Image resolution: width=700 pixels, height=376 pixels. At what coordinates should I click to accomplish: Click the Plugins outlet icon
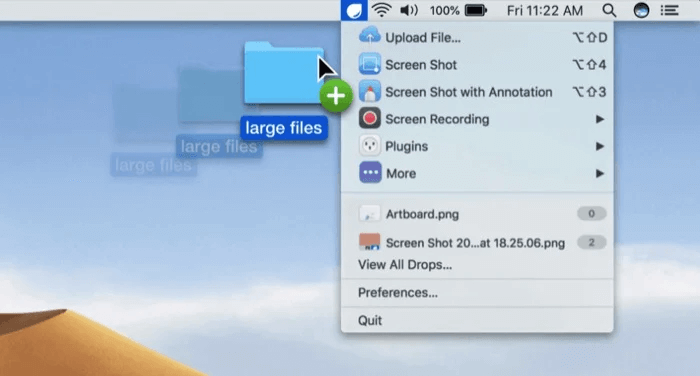[370, 146]
